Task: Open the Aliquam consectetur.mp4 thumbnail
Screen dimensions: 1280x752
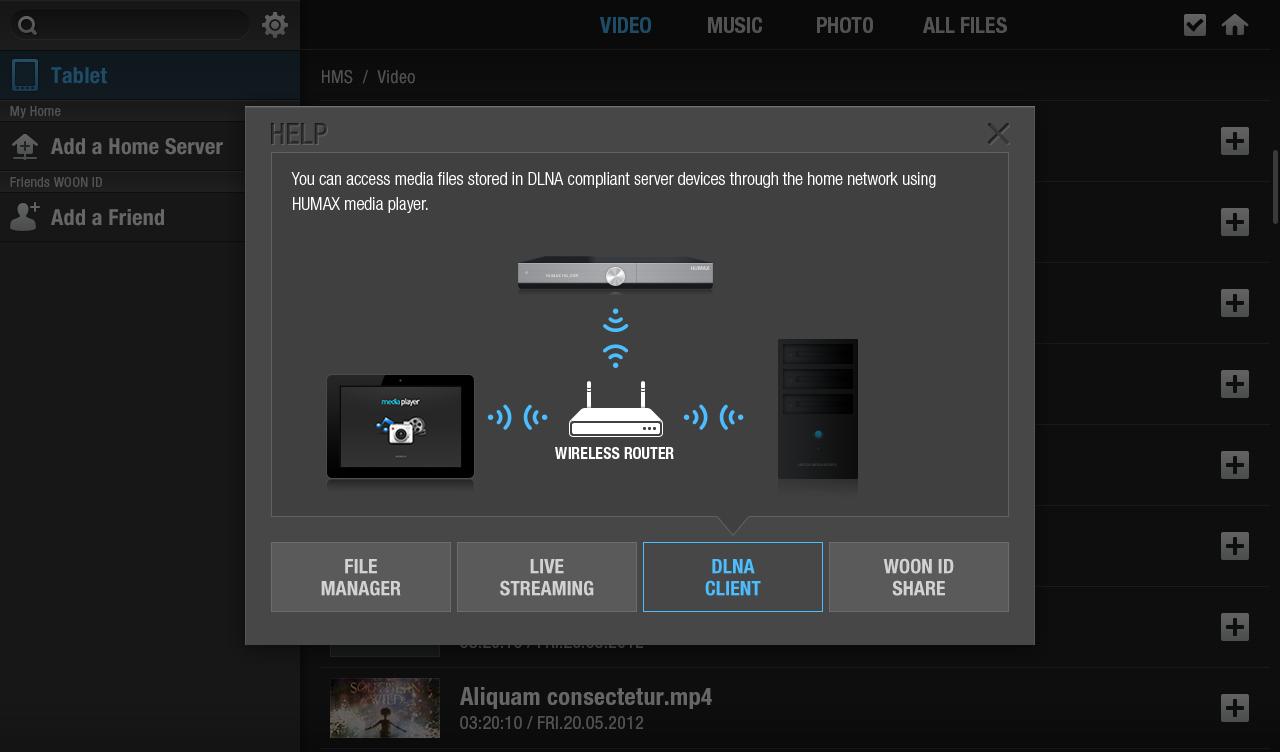Action: coord(385,708)
